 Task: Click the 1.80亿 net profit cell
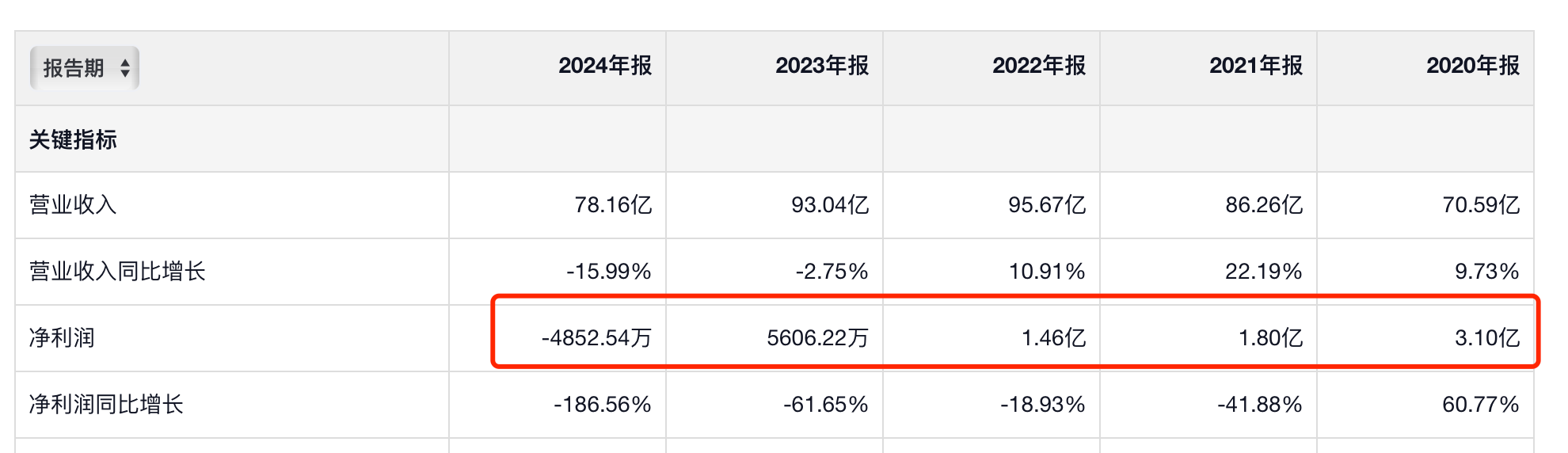tap(1270, 338)
